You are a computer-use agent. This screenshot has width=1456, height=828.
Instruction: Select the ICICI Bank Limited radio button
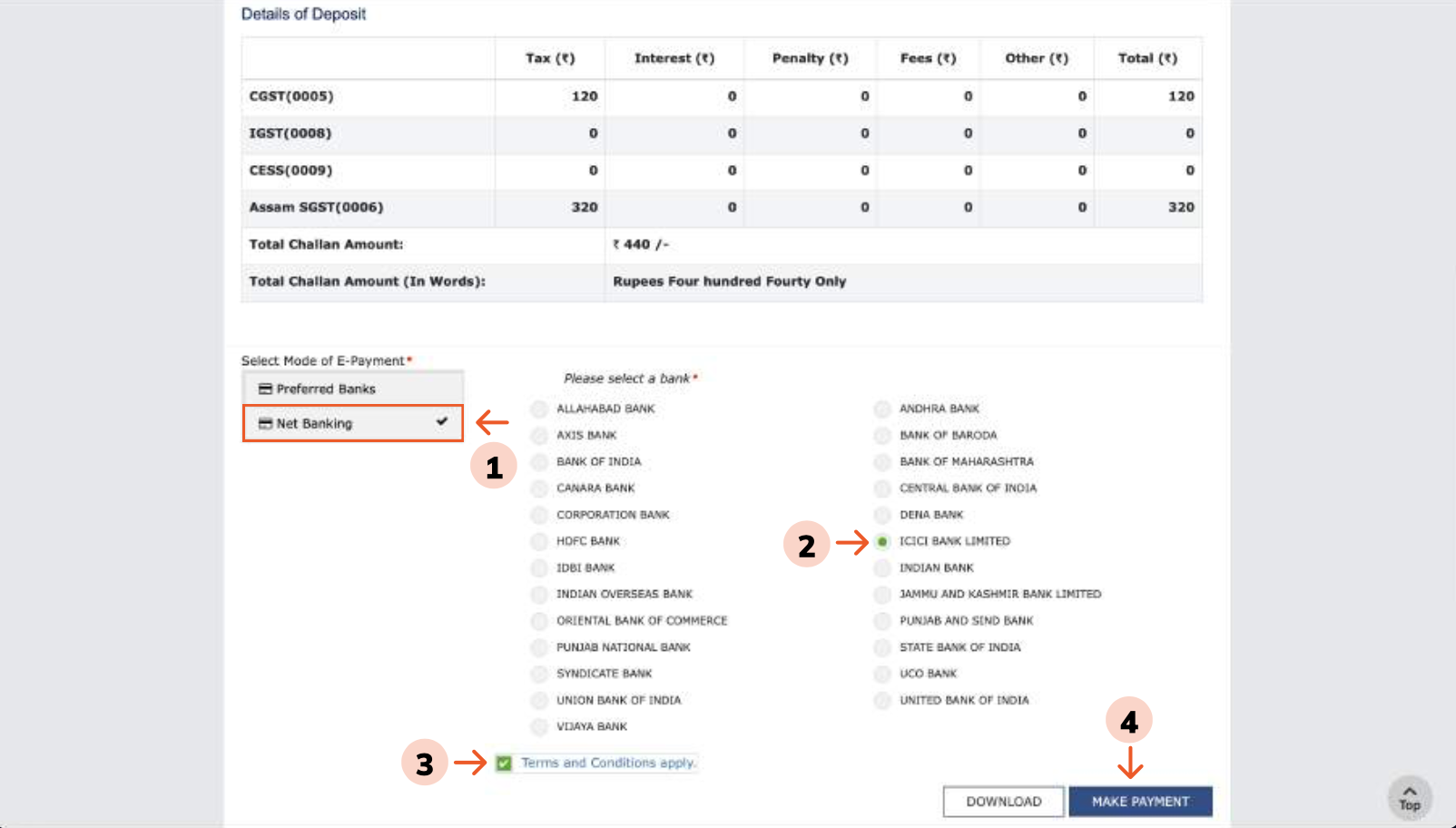(x=882, y=541)
